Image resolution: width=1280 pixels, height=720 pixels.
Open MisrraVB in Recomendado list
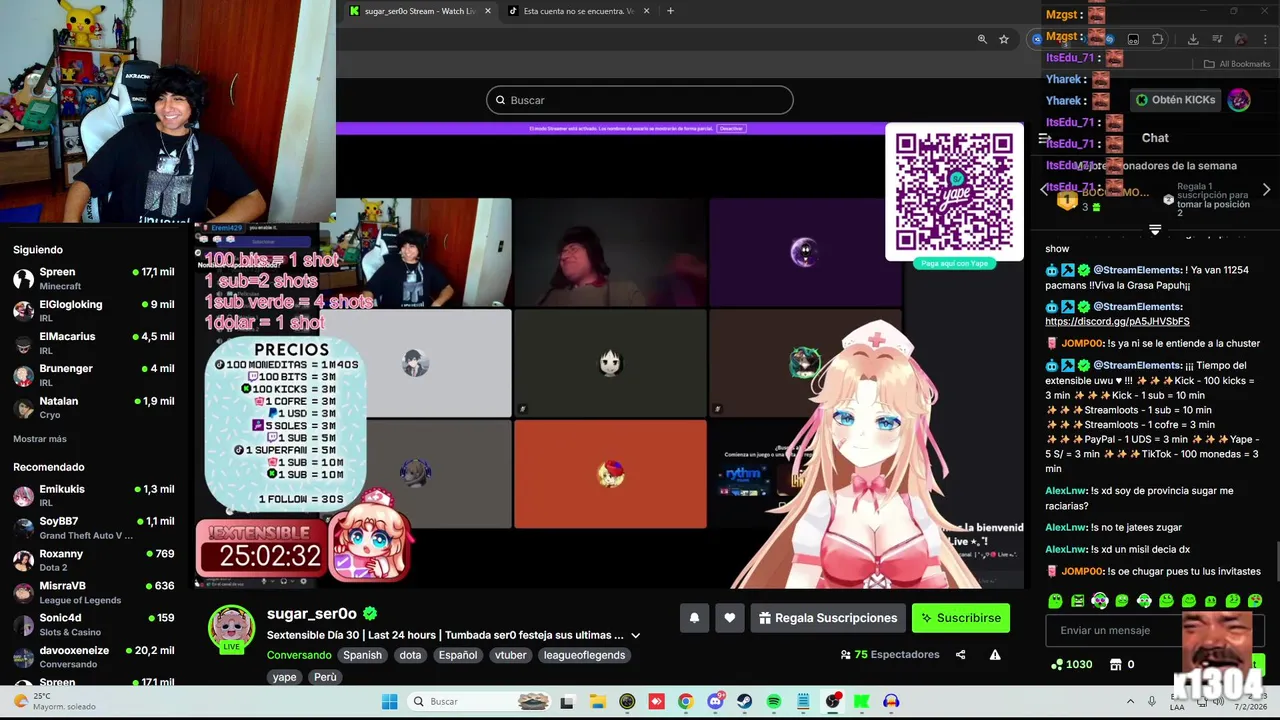94,592
